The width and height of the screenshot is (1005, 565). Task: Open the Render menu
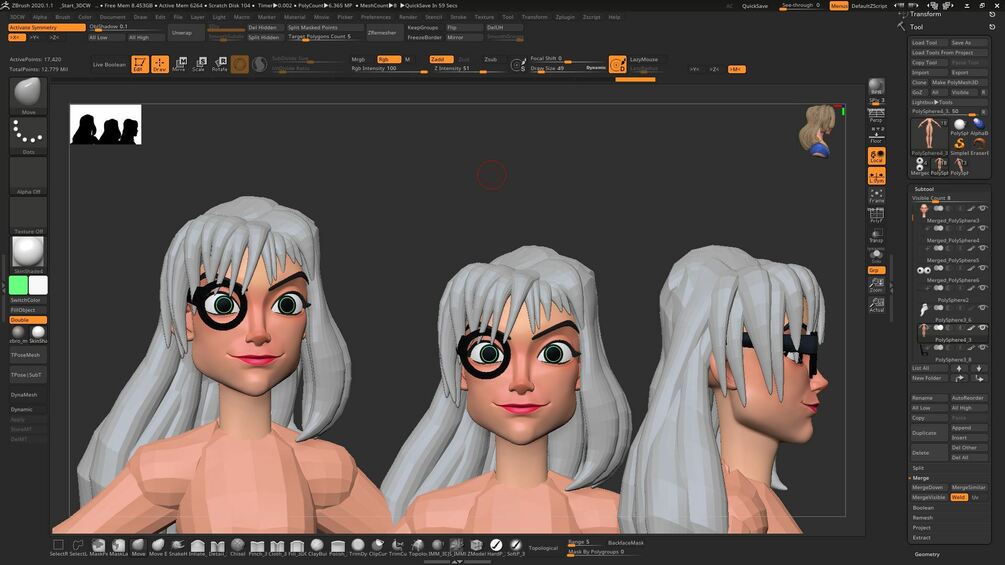[x=408, y=17]
